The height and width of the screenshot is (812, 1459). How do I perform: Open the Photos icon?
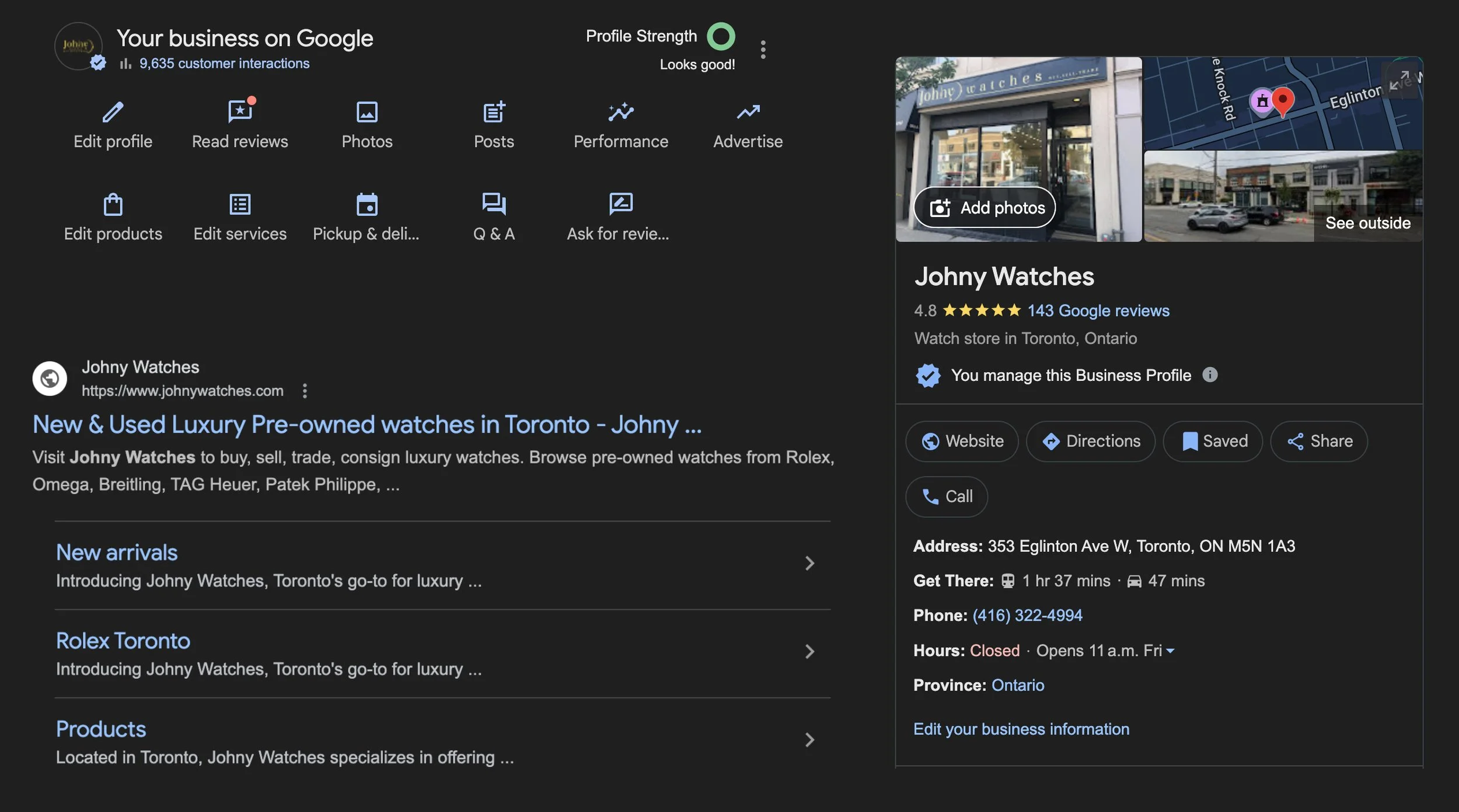[367, 112]
